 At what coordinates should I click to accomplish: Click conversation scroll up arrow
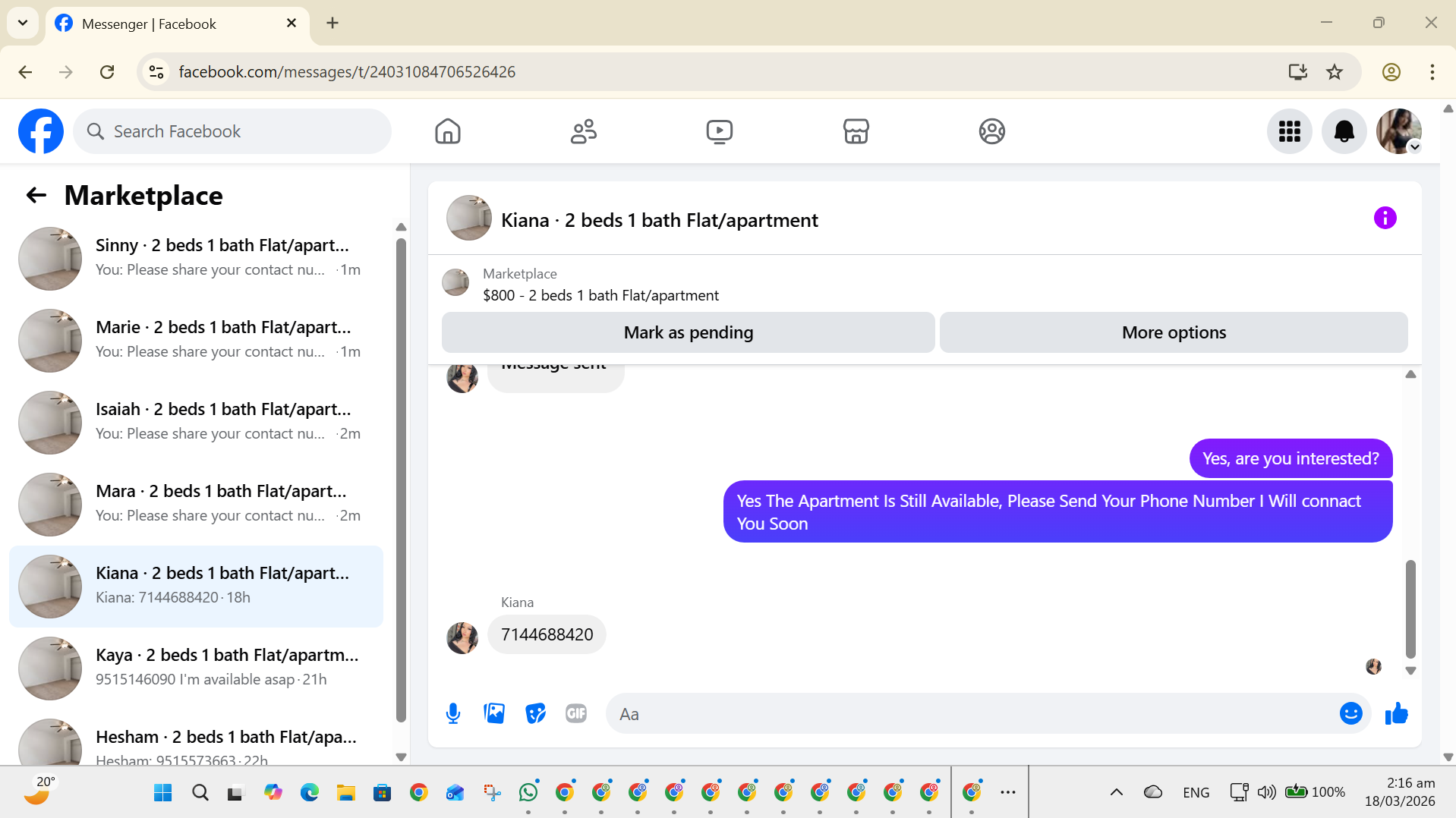coord(1410,374)
